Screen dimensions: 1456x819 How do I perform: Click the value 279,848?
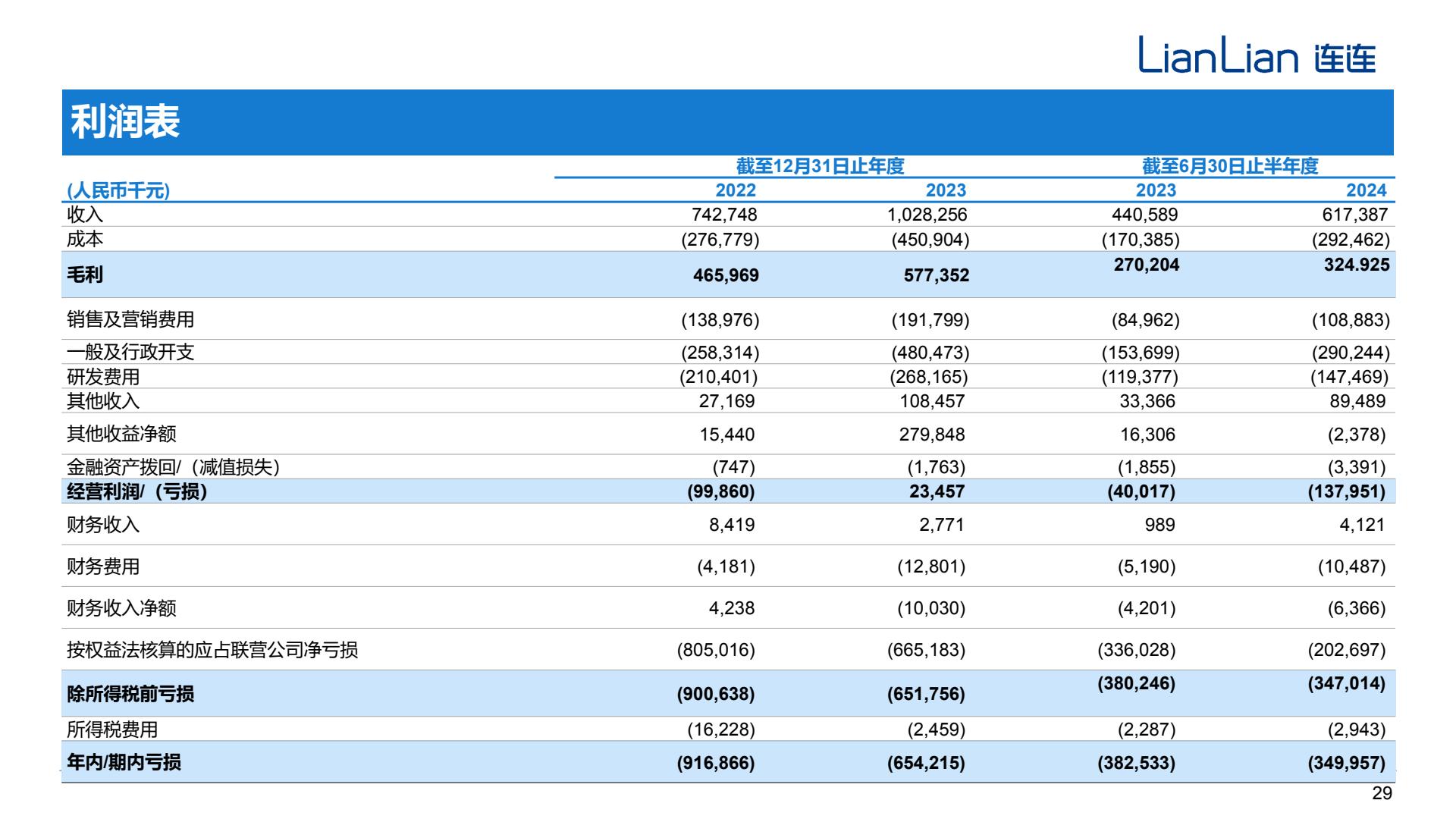(x=933, y=435)
